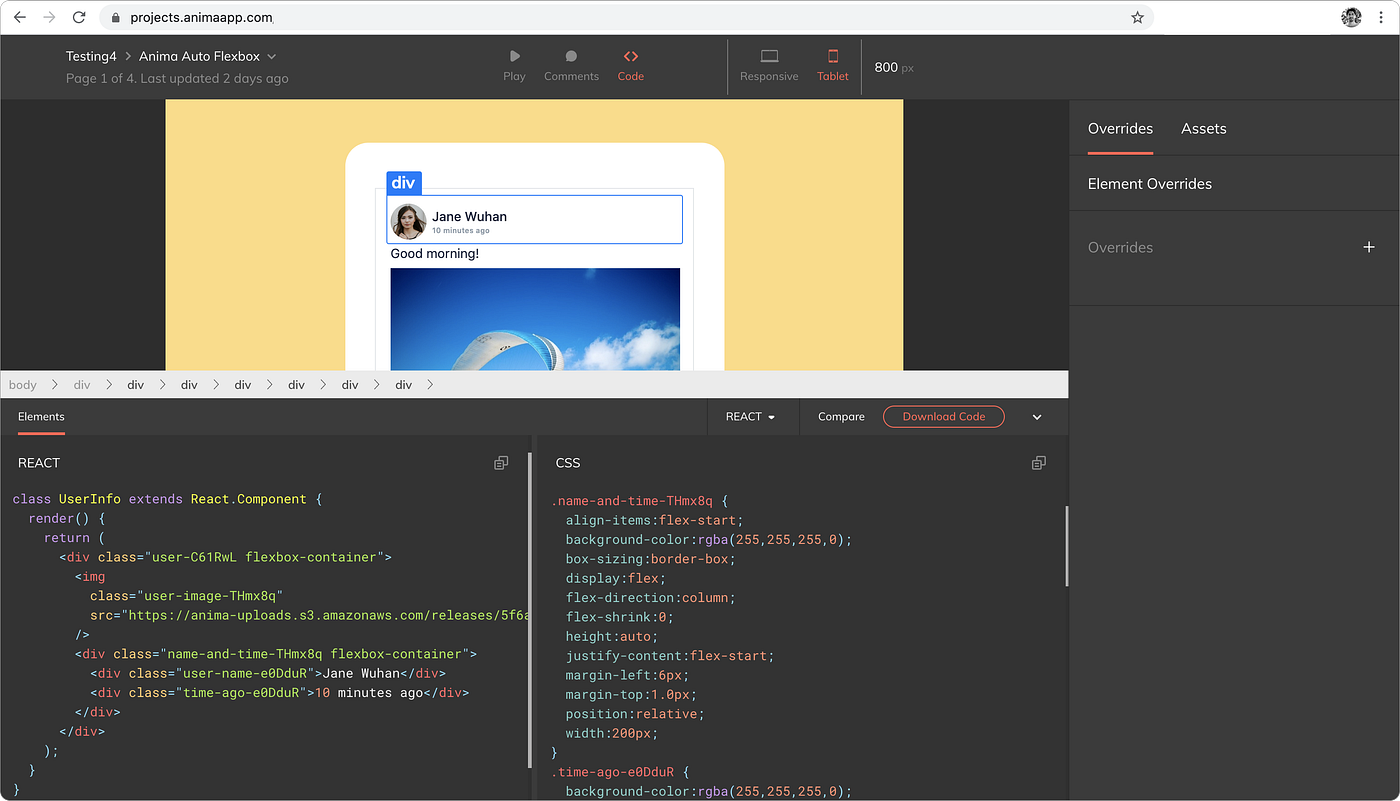This screenshot has height=801, width=1400.
Task: Add a new override with the plus icon
Action: click(x=1369, y=247)
